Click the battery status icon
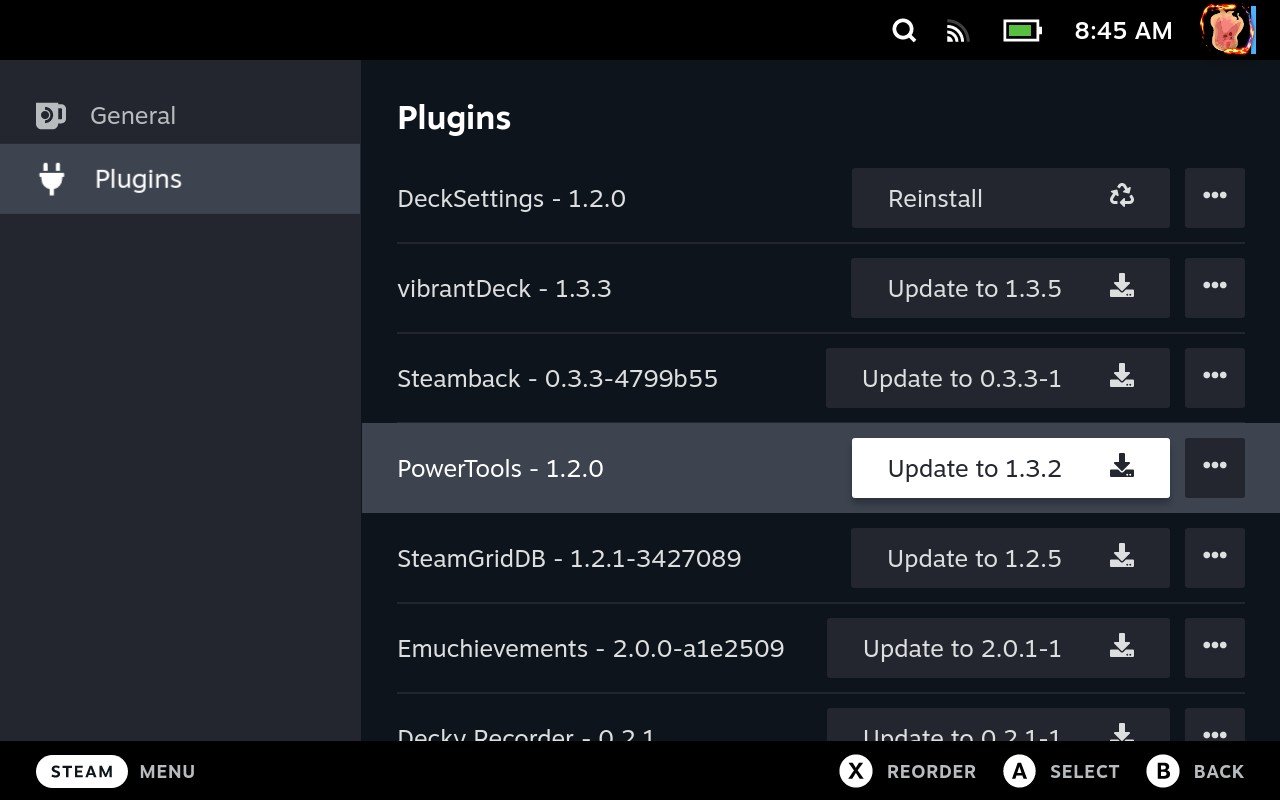The image size is (1280, 800). click(x=1022, y=31)
